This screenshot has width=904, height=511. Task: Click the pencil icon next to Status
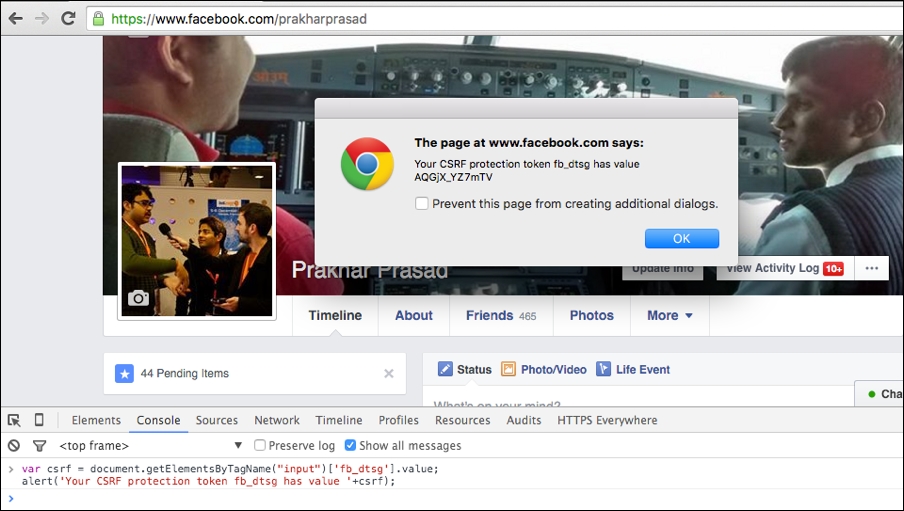click(x=445, y=369)
